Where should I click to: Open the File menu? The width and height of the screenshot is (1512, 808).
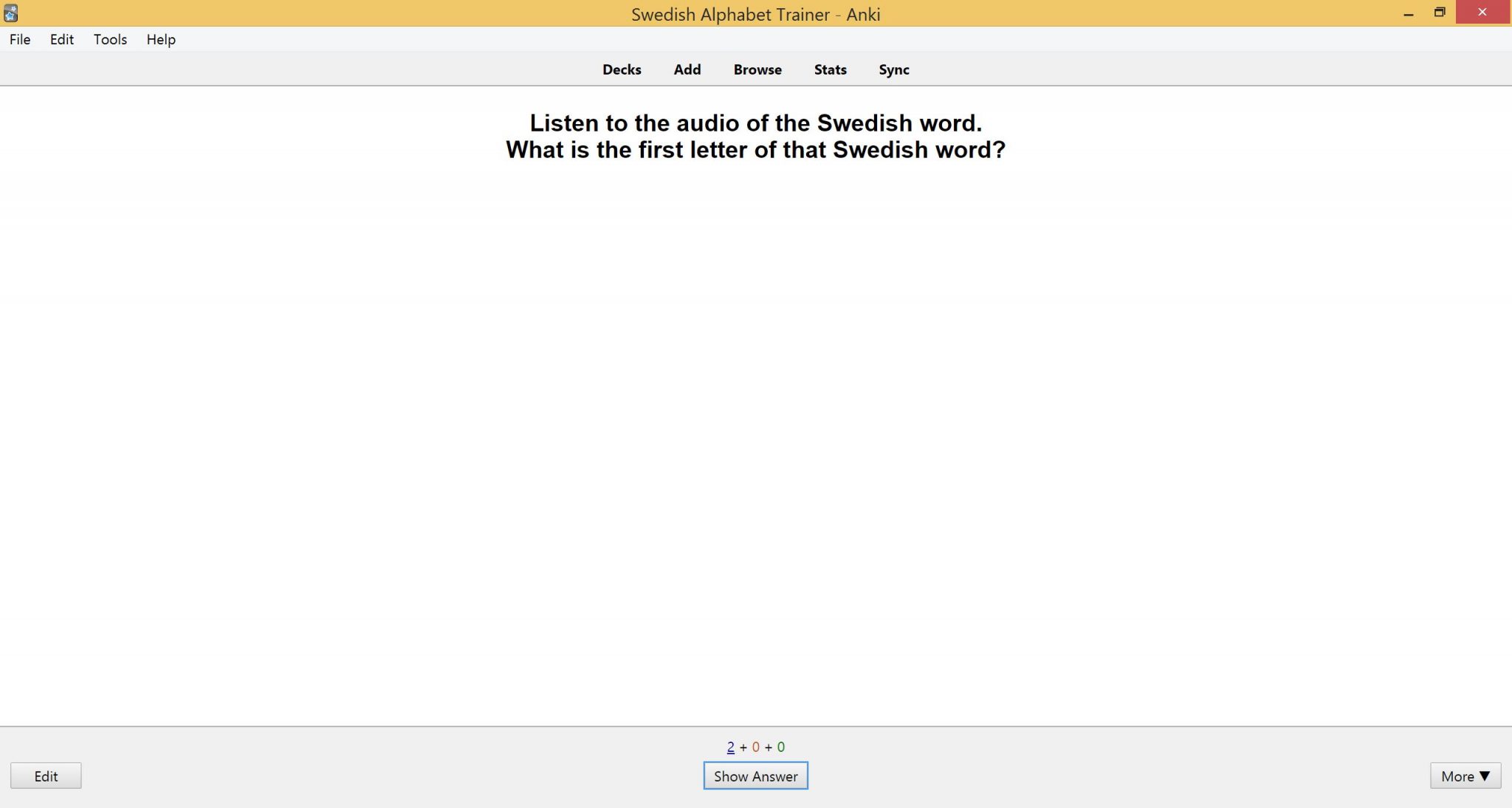[19, 39]
